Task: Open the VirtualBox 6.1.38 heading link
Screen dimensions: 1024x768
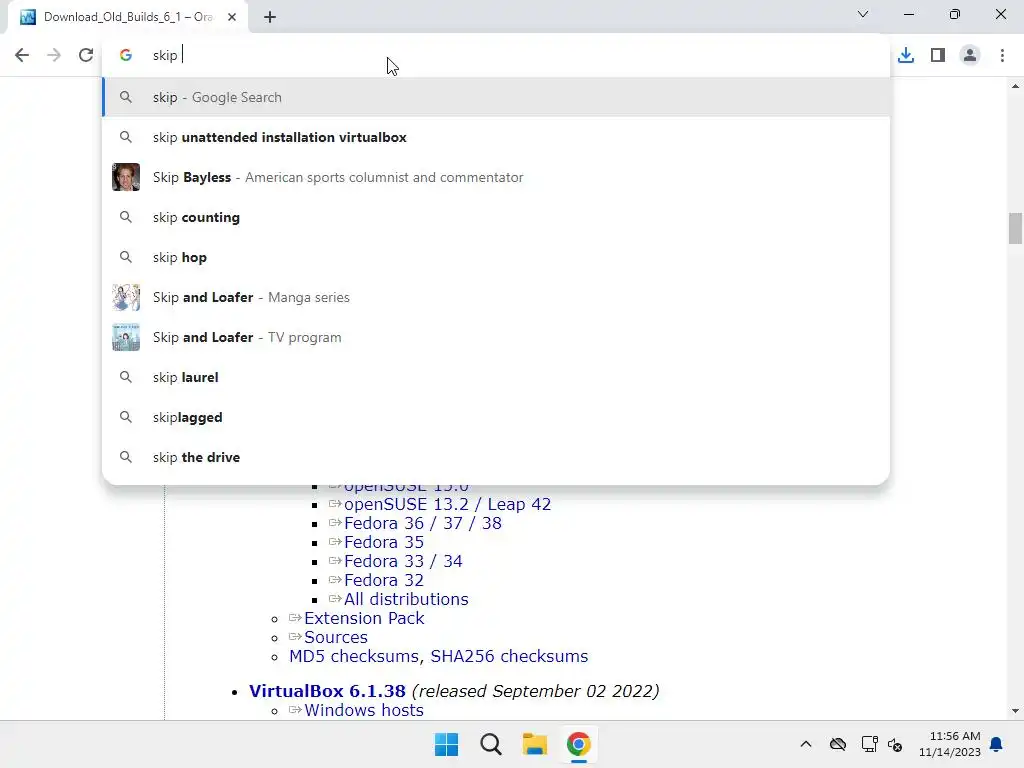Action: point(327,691)
